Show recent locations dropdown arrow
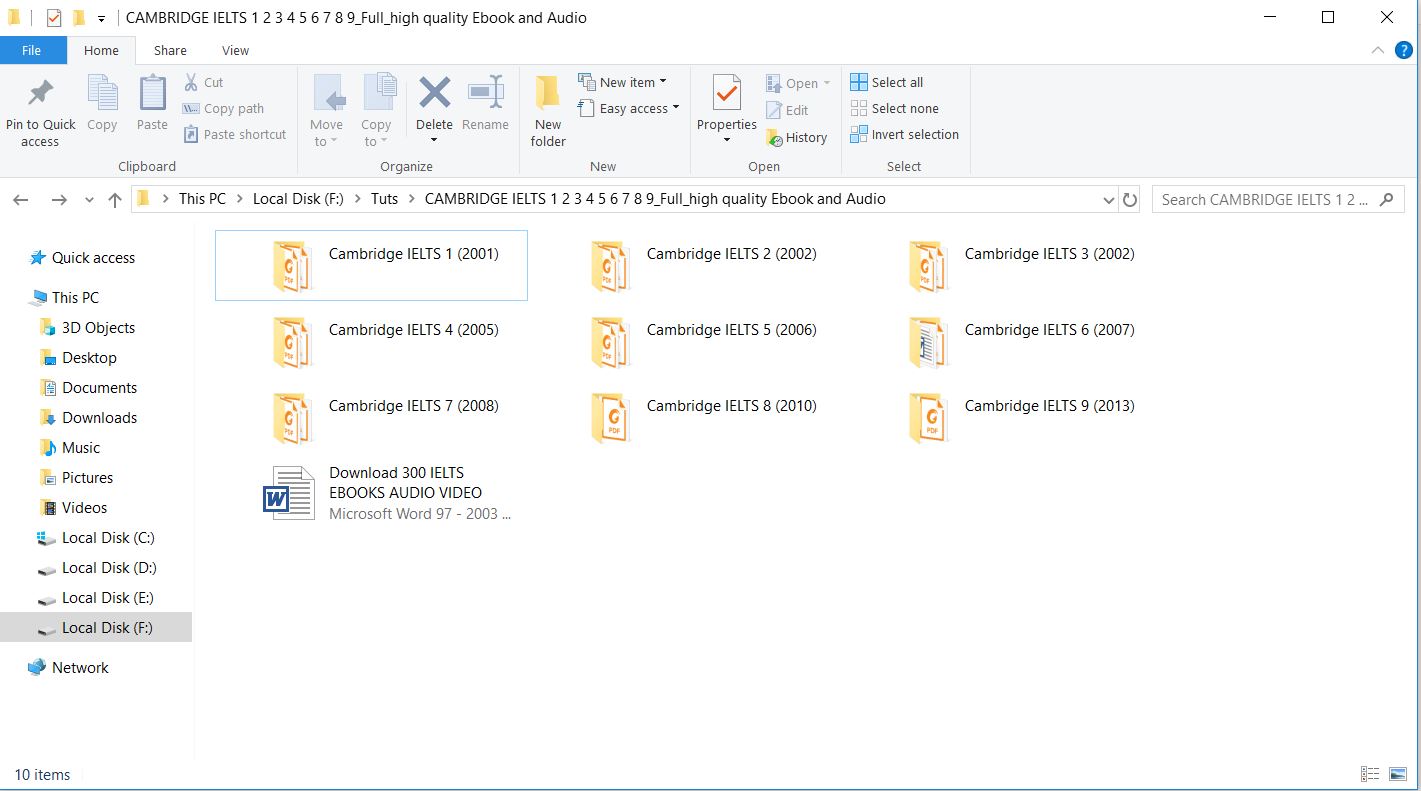The image size is (1421, 791). point(89,200)
